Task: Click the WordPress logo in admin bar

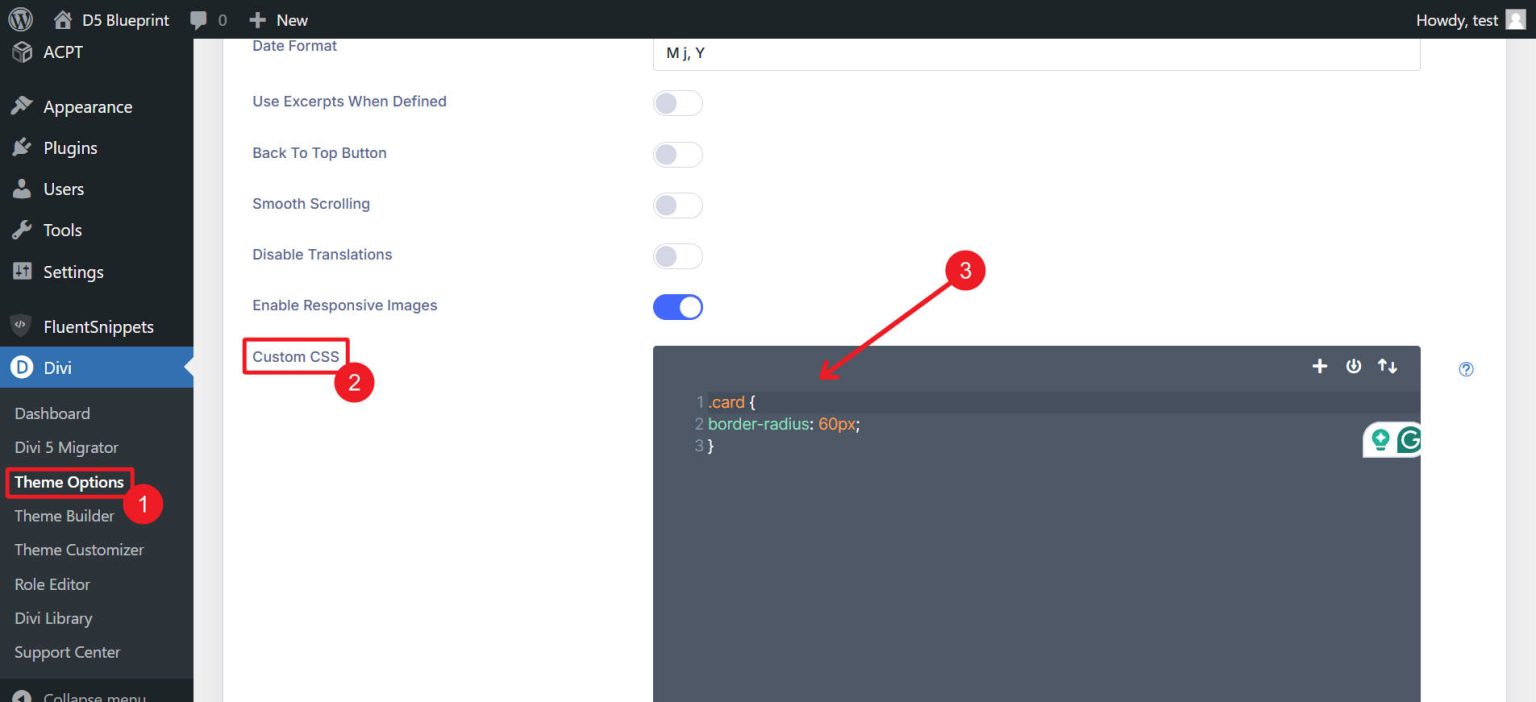Action: click(x=20, y=19)
